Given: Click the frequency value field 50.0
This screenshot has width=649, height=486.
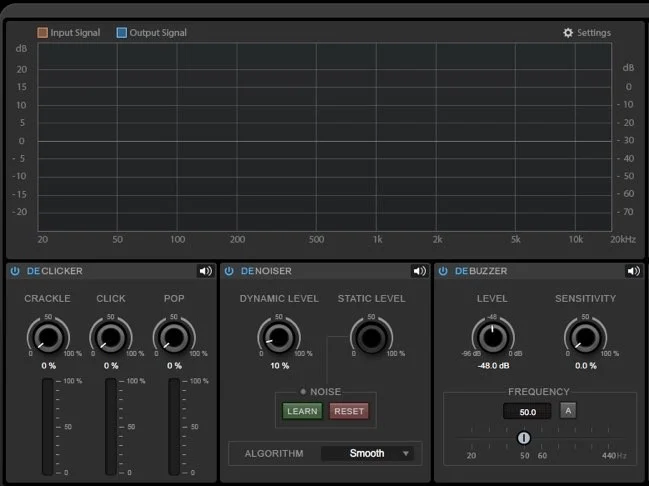Looking at the screenshot, I should coord(527,412).
